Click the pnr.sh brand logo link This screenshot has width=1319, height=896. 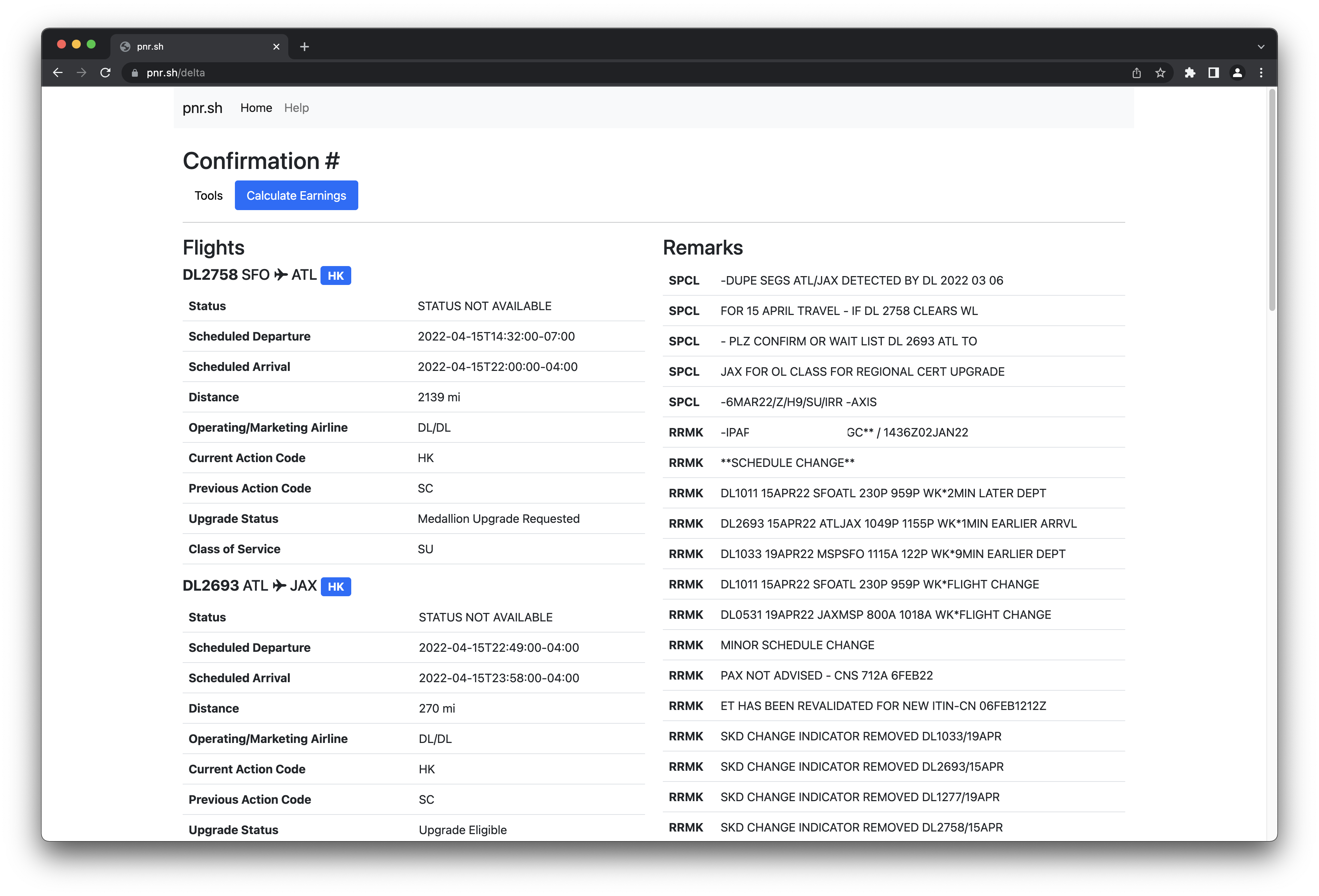click(x=202, y=108)
